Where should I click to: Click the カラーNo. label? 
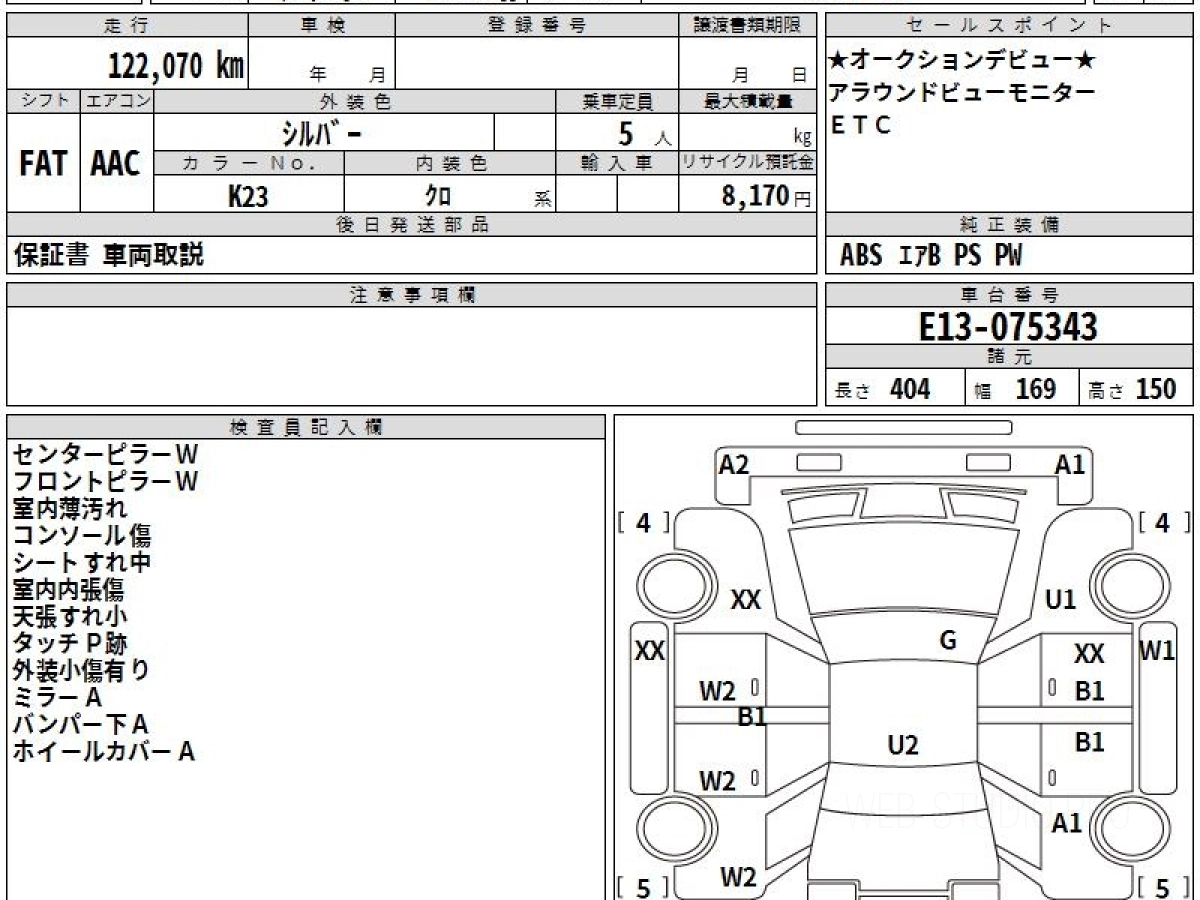249,163
